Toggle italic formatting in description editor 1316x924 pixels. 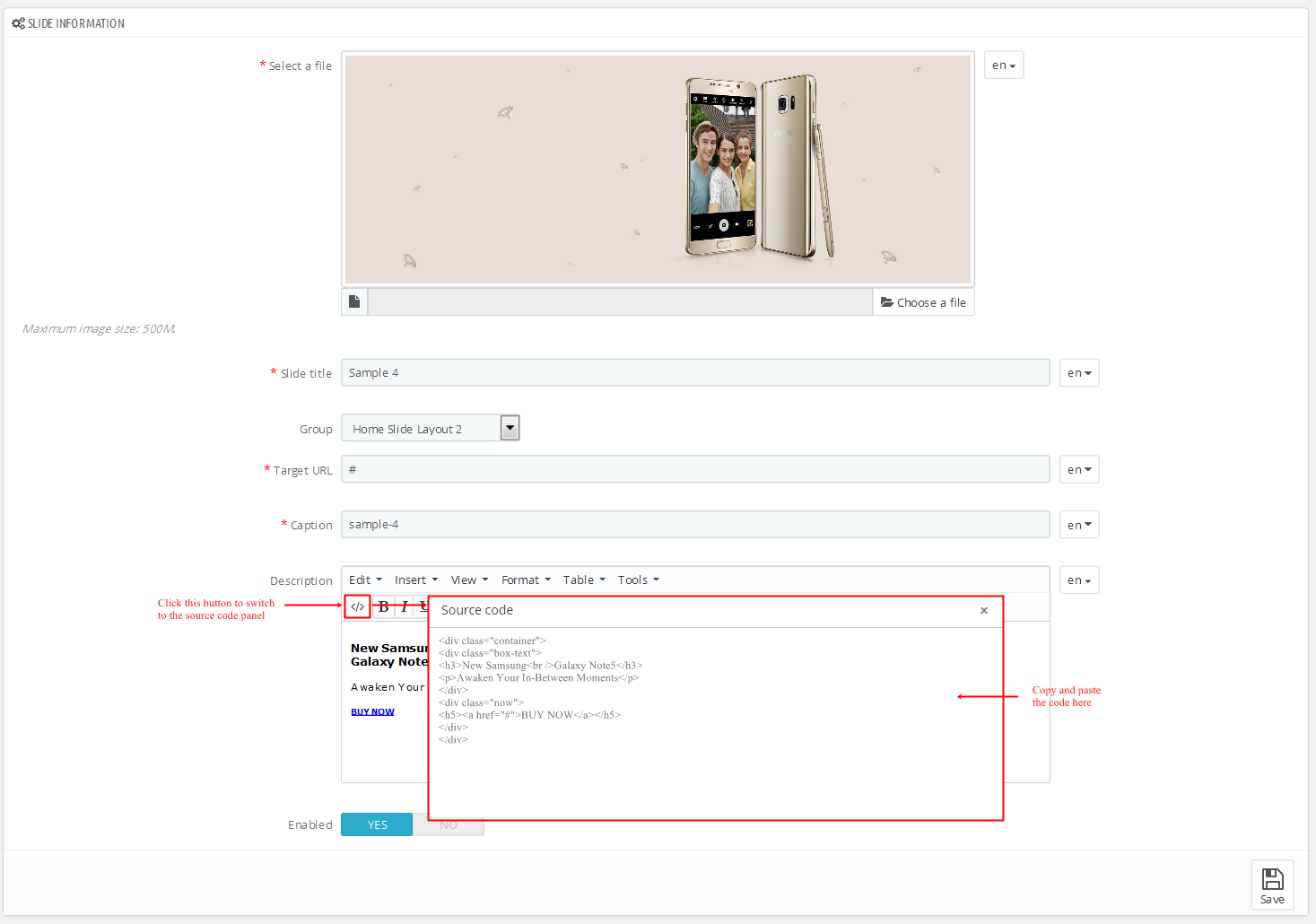[404, 606]
